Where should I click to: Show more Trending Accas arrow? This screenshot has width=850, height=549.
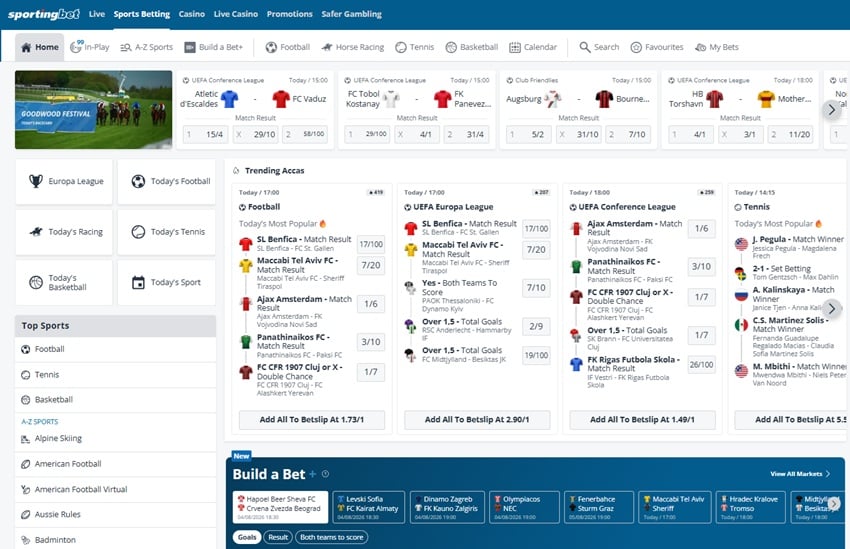pyautogui.click(x=832, y=308)
